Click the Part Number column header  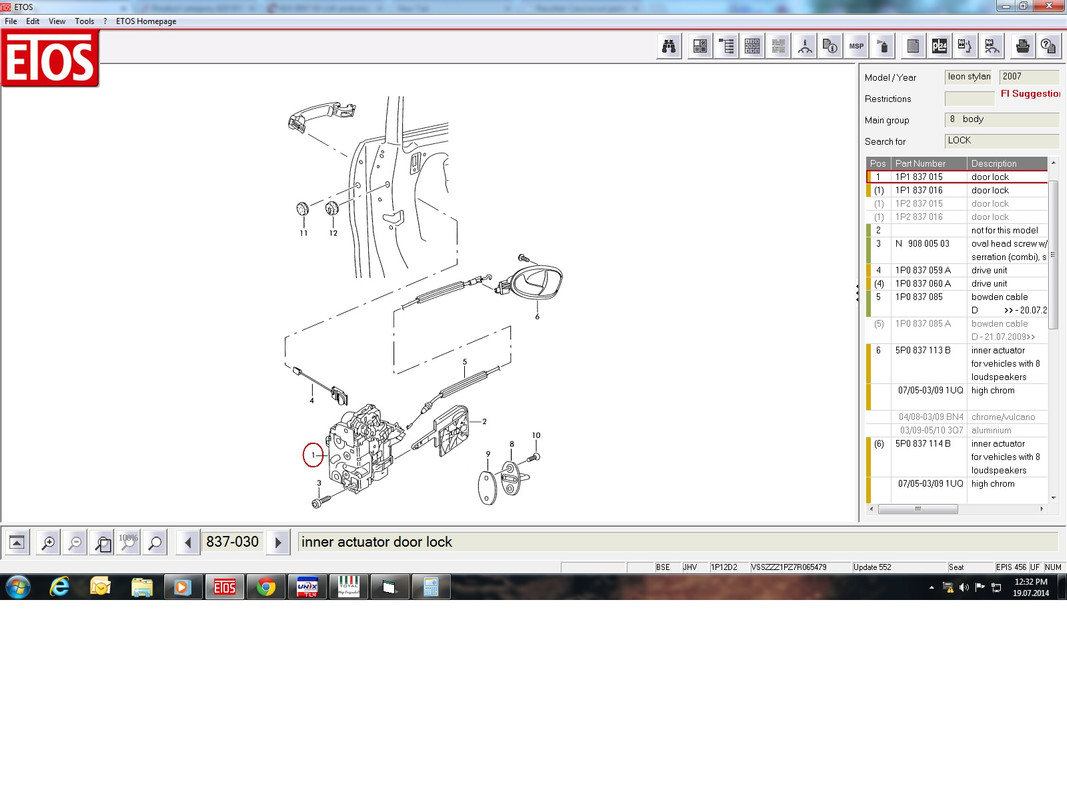pos(929,163)
